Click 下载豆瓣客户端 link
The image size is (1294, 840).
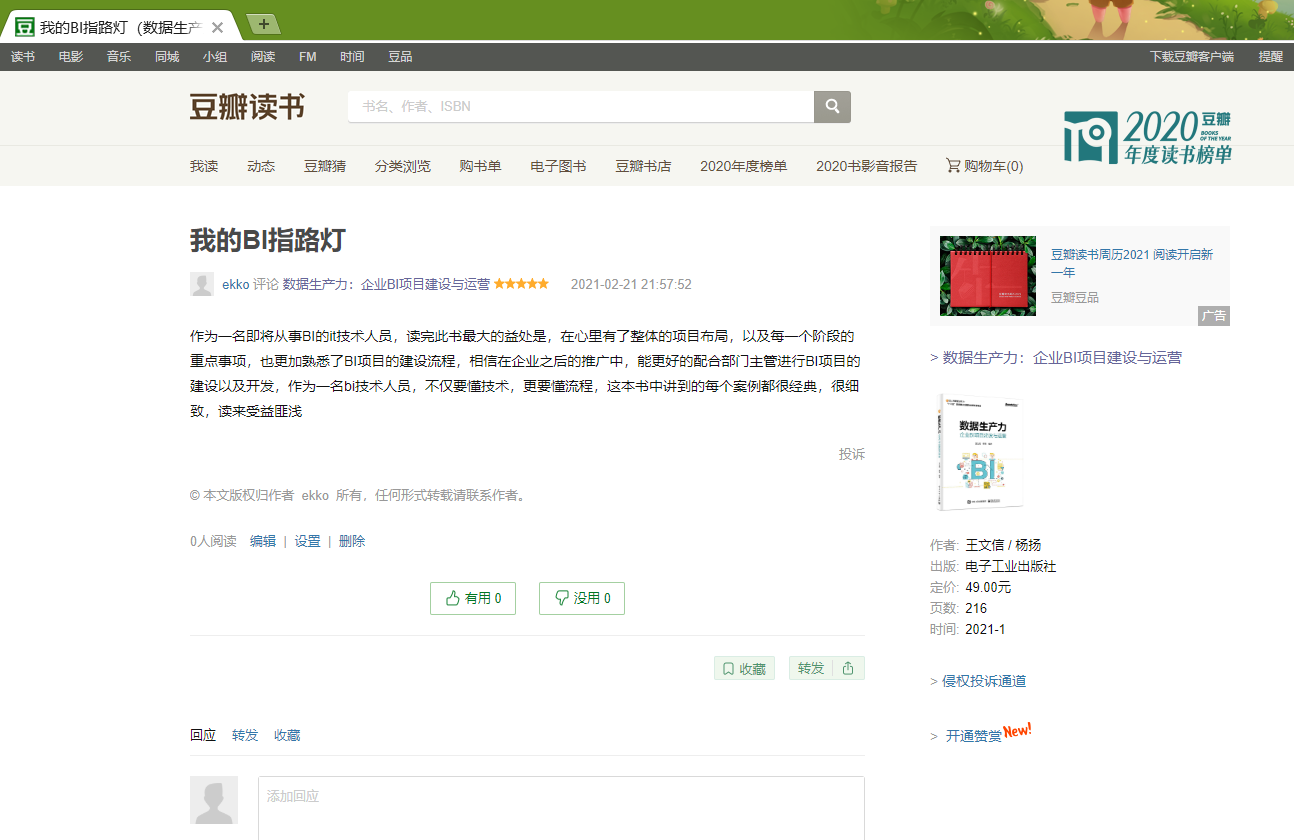tap(1192, 57)
